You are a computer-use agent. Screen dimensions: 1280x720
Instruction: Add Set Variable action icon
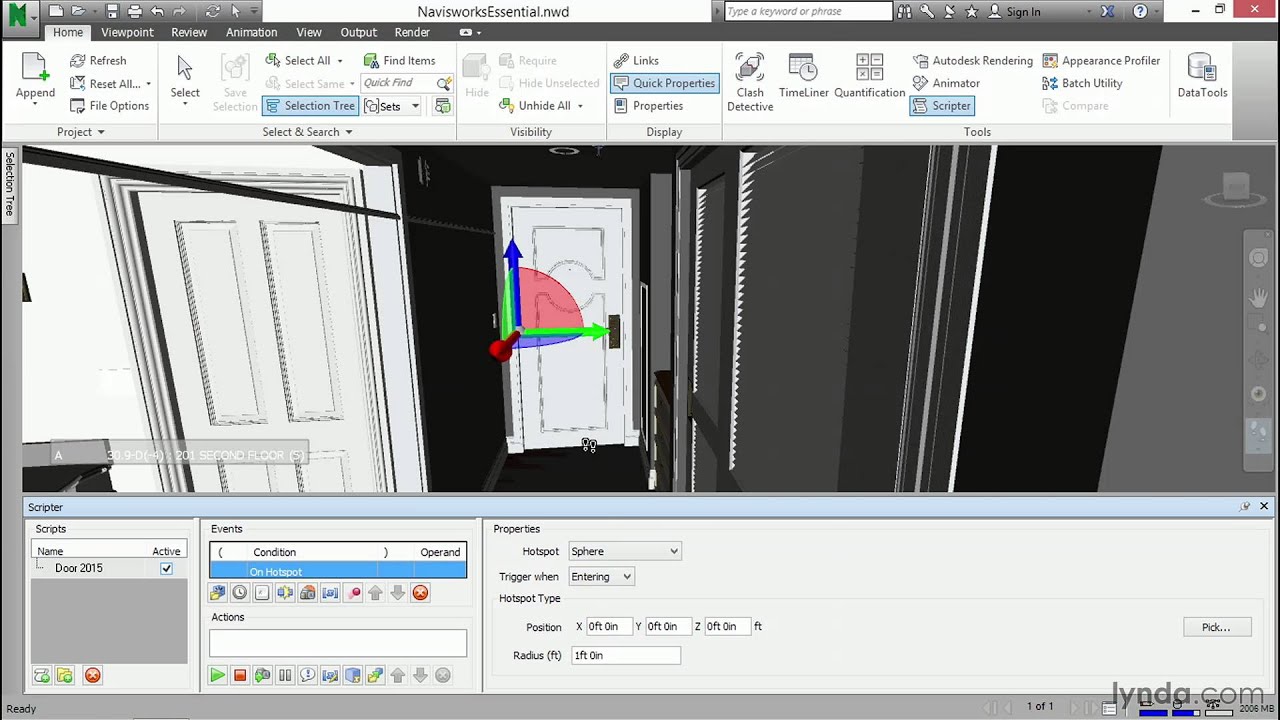click(330, 676)
